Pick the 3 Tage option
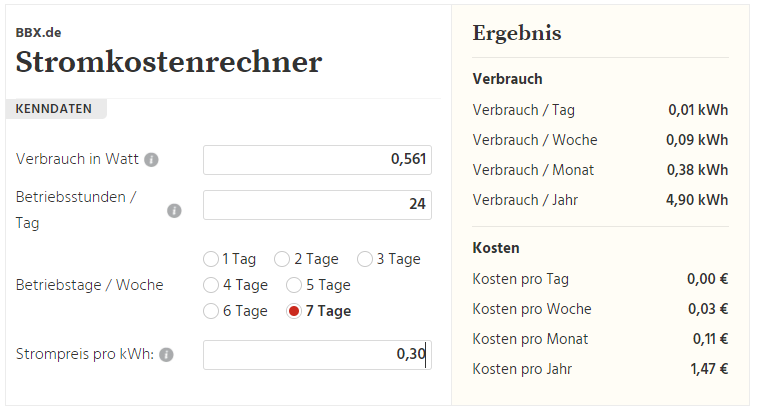Viewport: 757px width, 408px height. tap(365, 259)
